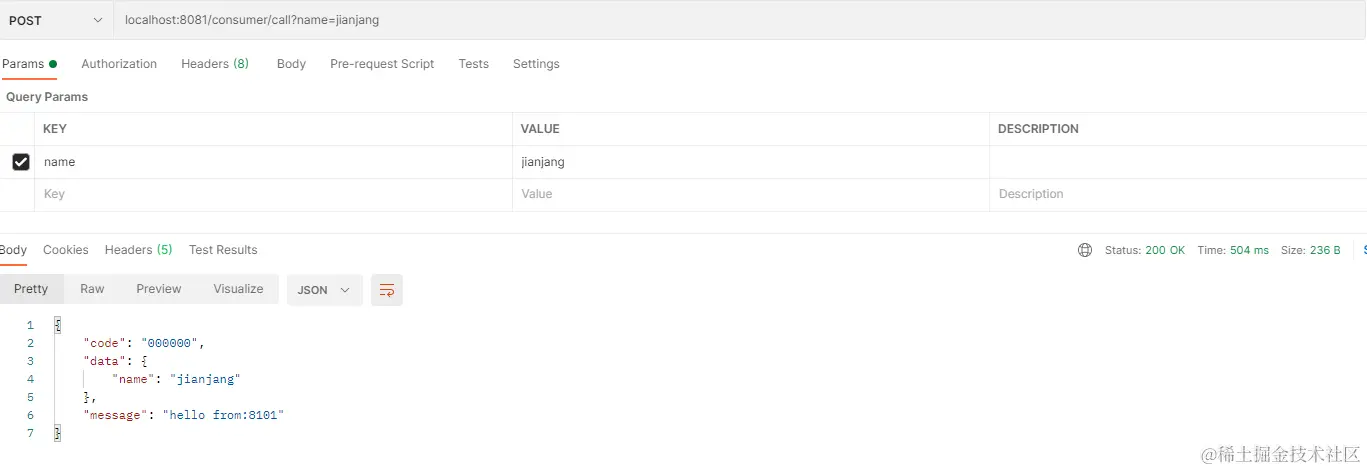Click the "data": { response line
The height and width of the screenshot is (471, 1367).
pos(116,361)
